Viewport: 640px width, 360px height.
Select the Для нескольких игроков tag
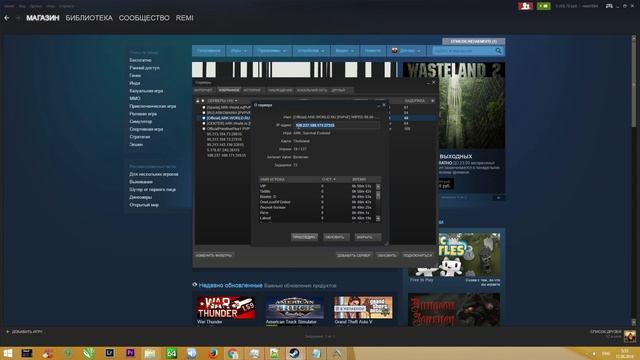tap(154, 174)
